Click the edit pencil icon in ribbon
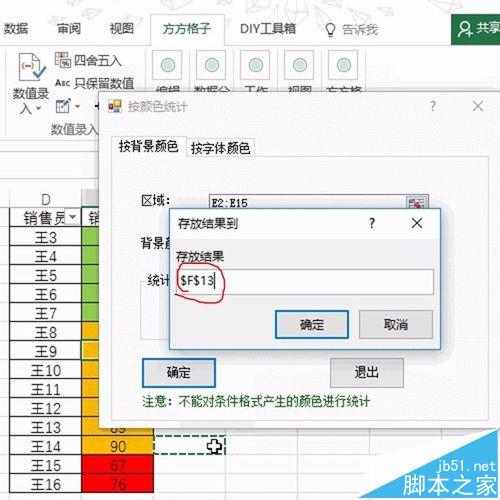500x500 pixels. click(x=63, y=106)
